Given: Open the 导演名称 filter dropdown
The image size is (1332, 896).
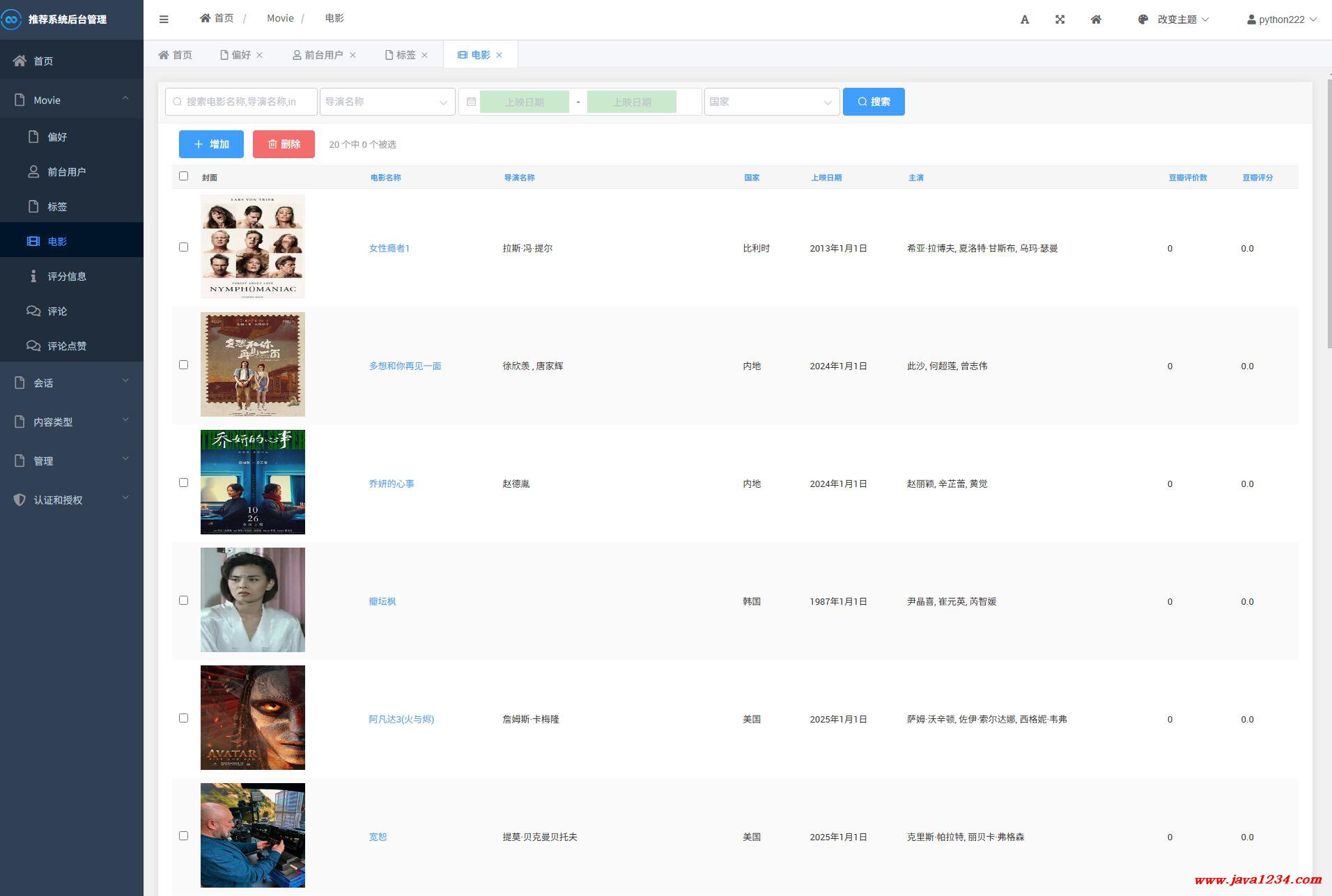Looking at the screenshot, I should [x=387, y=102].
